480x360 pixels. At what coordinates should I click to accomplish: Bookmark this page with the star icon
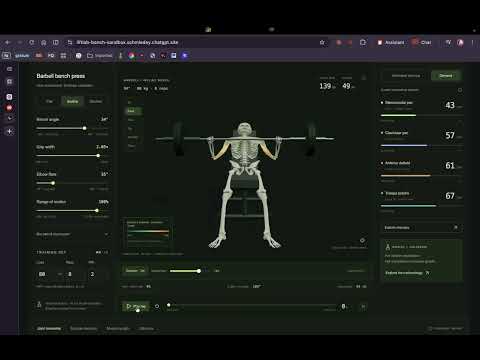pyautogui.click(x=322, y=42)
